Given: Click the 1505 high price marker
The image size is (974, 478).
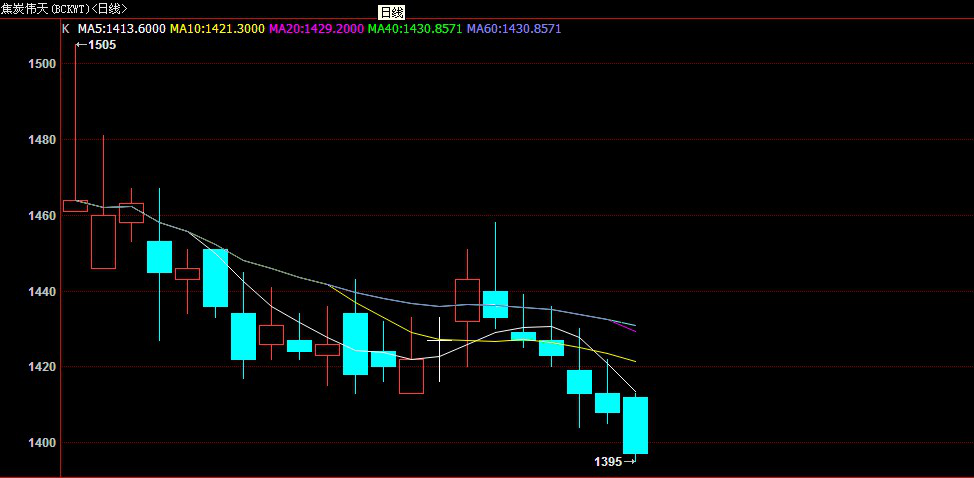Looking at the screenshot, I should click(x=96, y=45).
